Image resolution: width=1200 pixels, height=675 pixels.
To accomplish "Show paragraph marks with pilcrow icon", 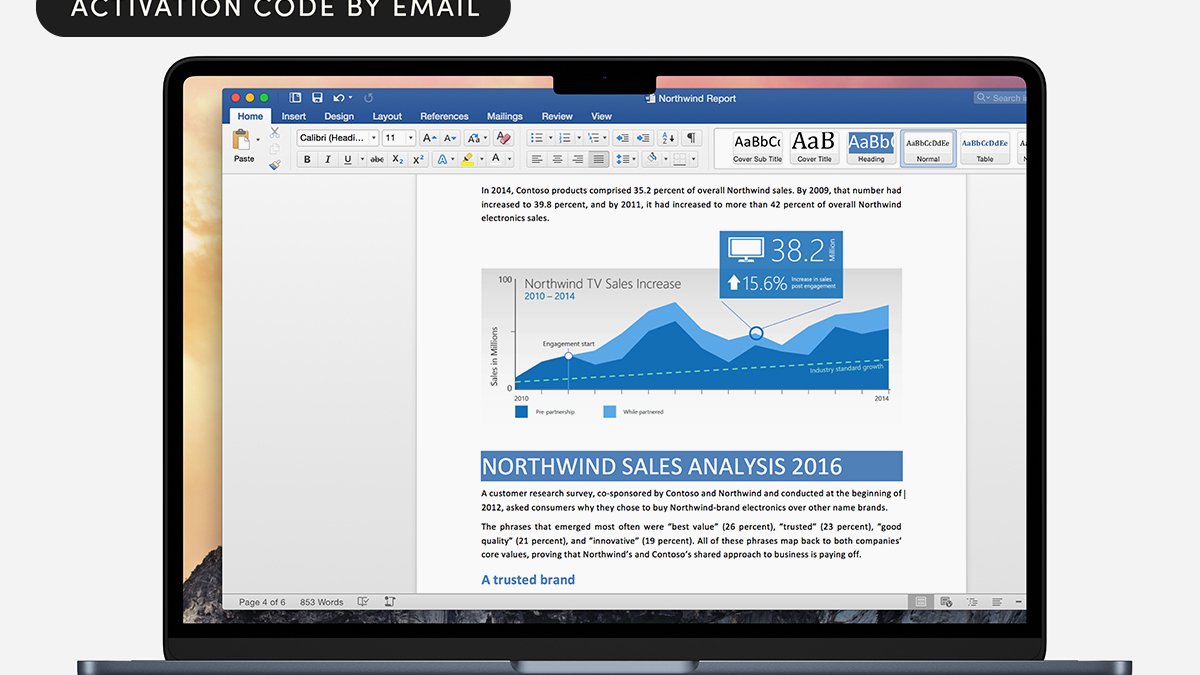I will [x=690, y=138].
